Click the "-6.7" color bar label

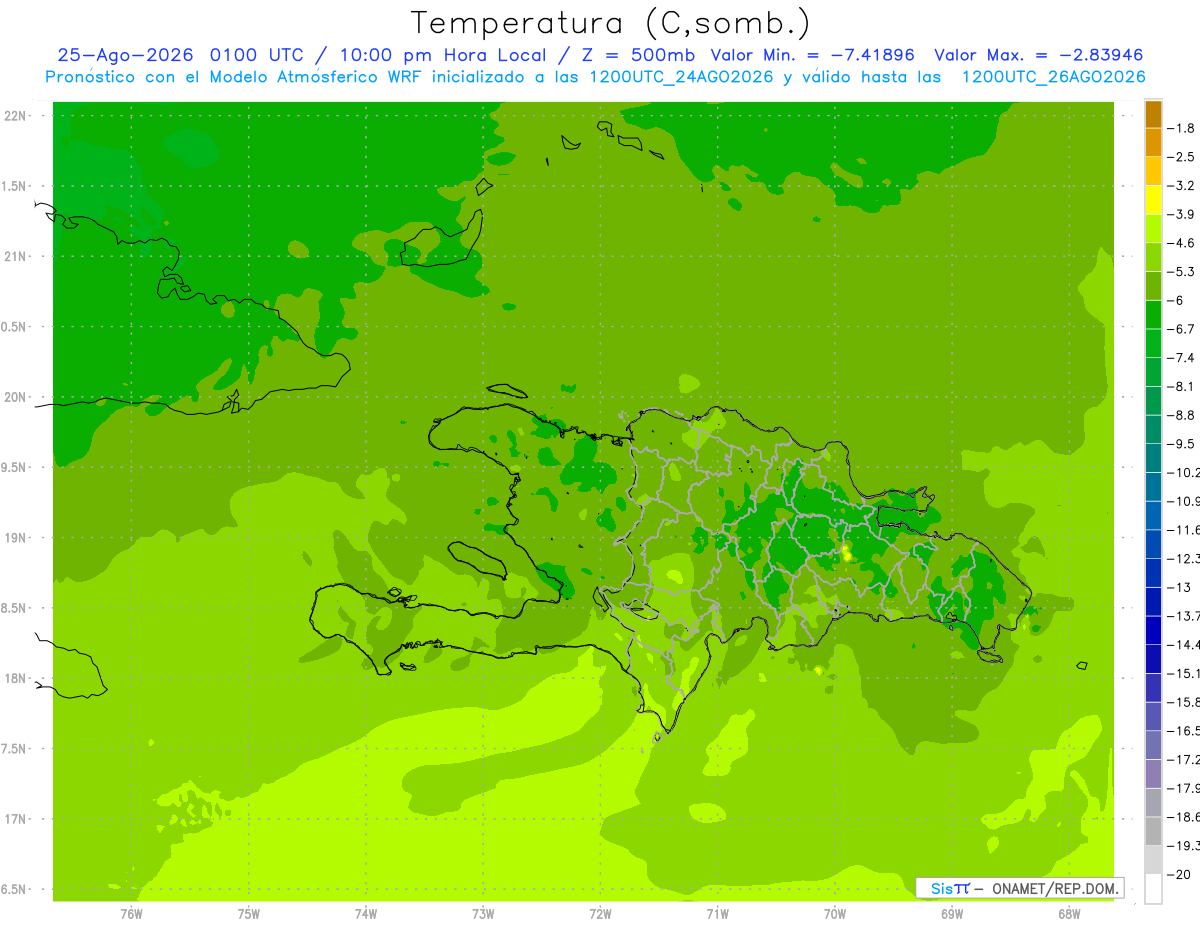[1183, 329]
